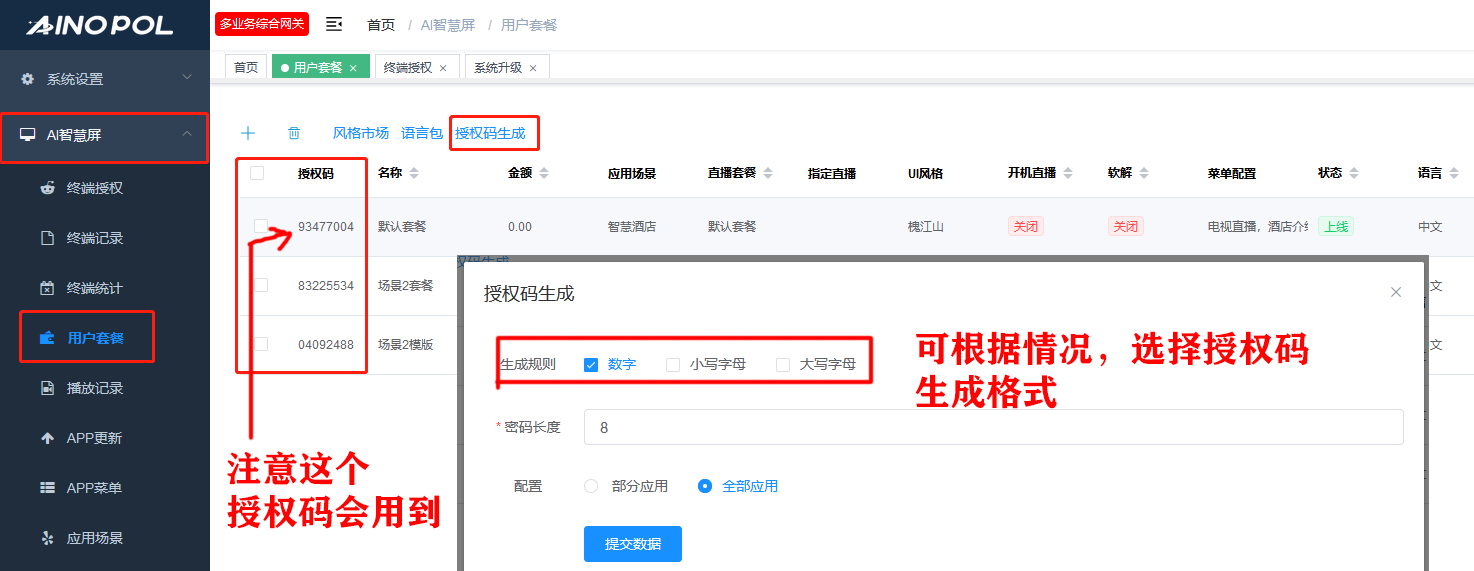Select the 部分应用 radio option
The image size is (1474, 571).
[x=591, y=486]
